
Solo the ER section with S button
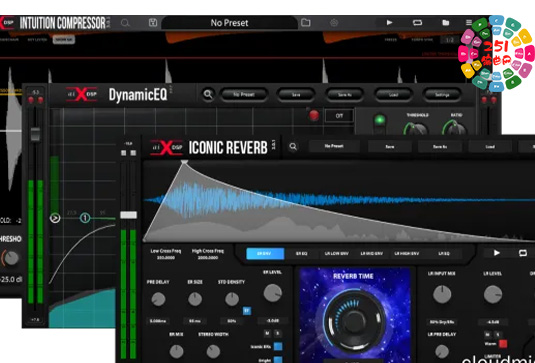coord(277,333)
